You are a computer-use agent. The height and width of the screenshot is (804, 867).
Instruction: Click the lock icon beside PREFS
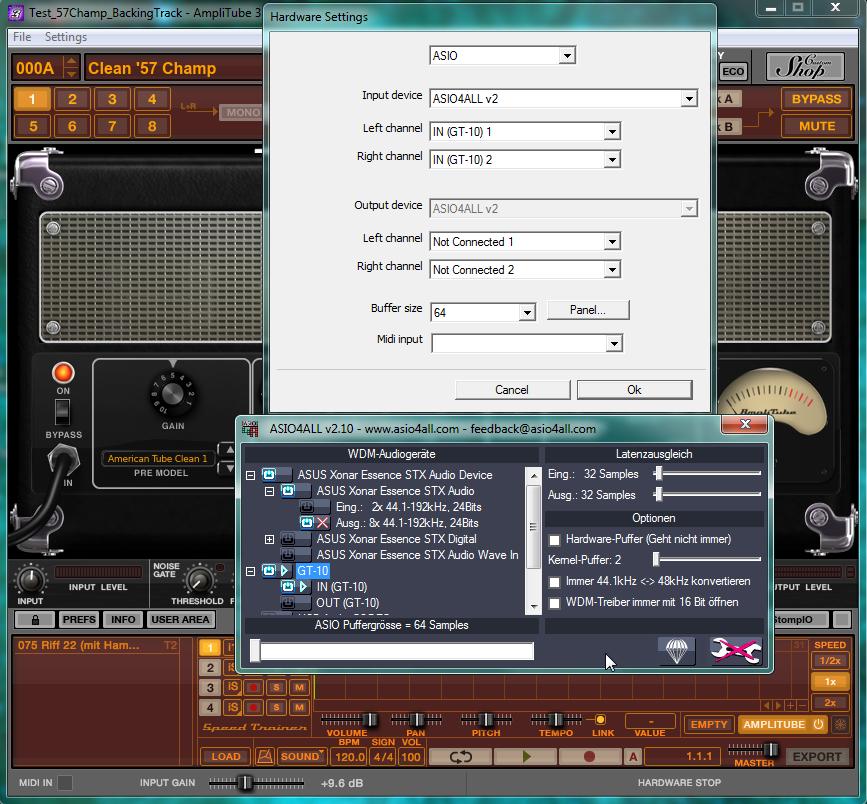click(35, 619)
